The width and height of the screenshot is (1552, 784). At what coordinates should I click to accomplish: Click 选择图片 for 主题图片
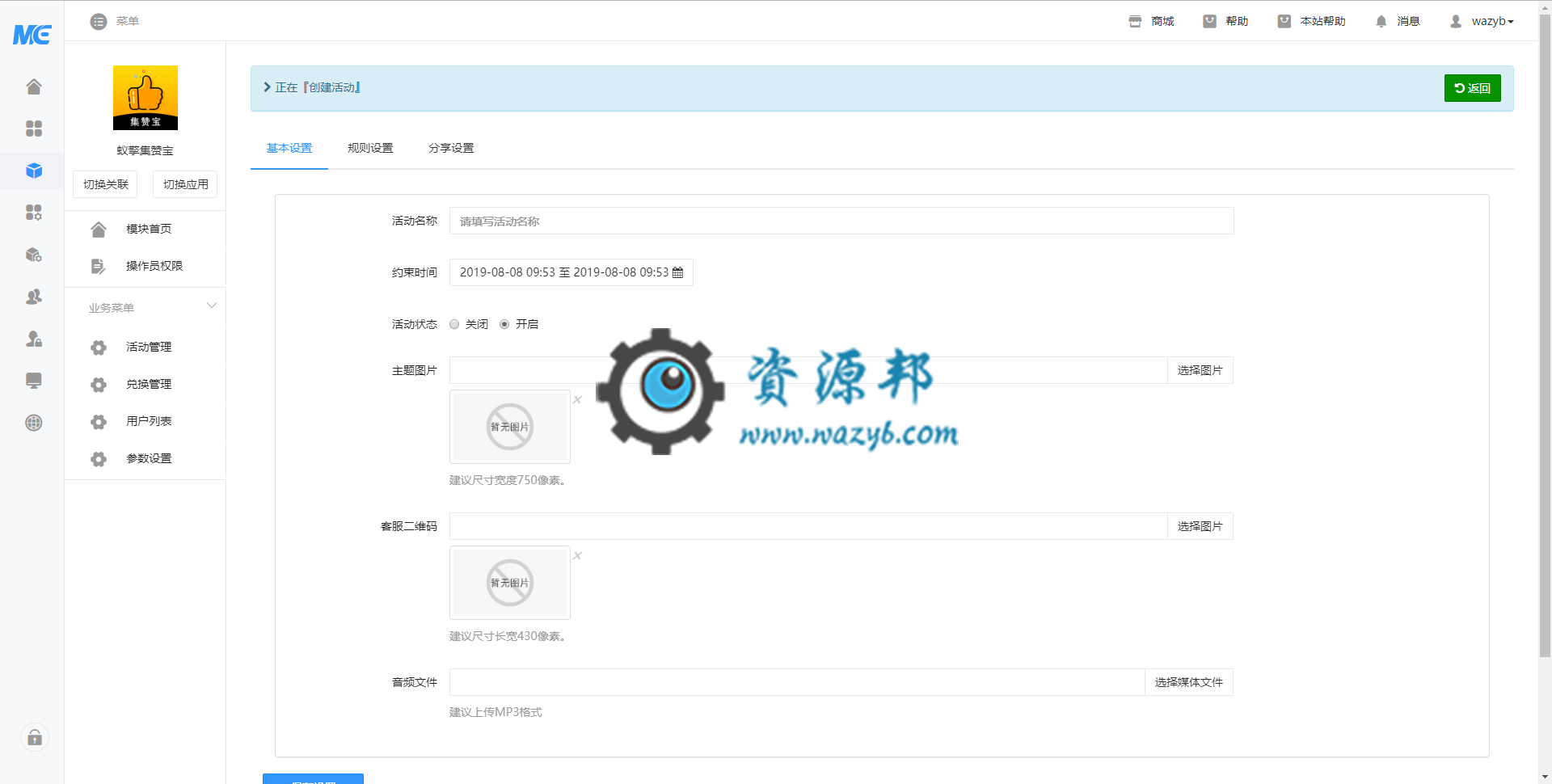pos(1200,370)
